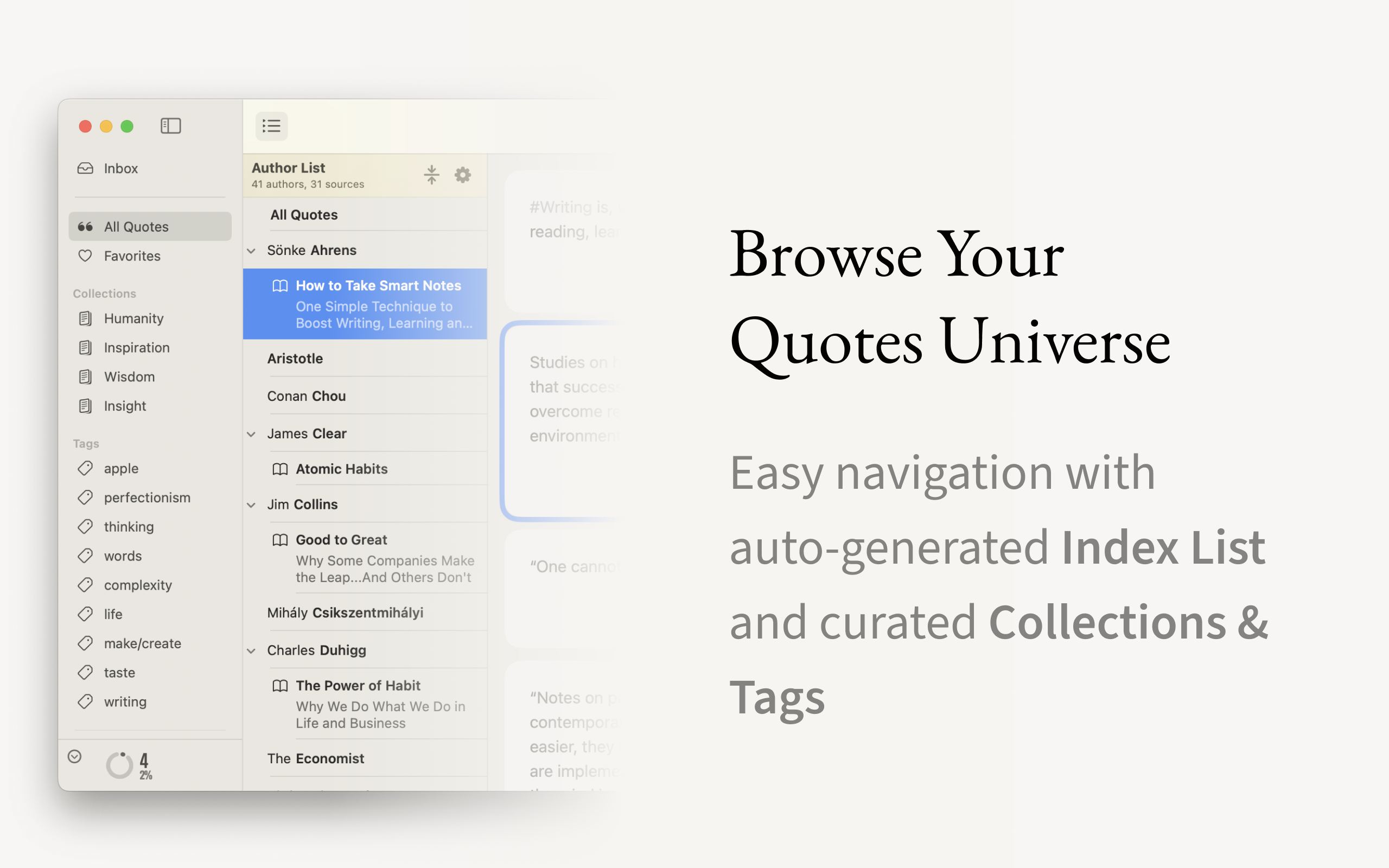Open the highlighted Studies quote card
Viewport: 1389px width, 868px height.
point(559,421)
